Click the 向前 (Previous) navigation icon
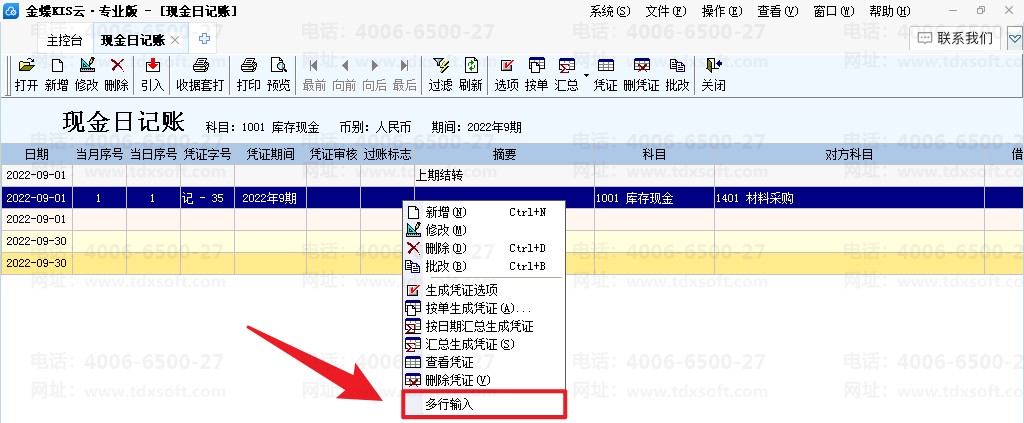The width and height of the screenshot is (1024, 423). click(x=344, y=74)
